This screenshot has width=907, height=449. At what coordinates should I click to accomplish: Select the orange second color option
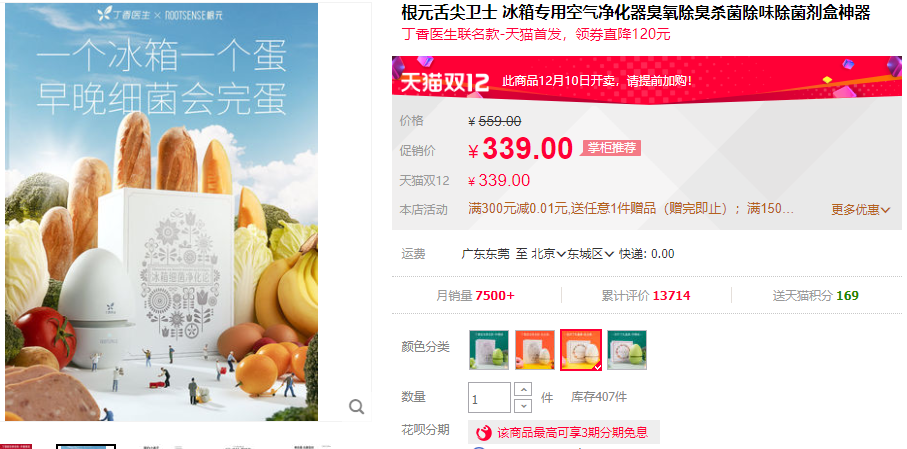click(x=535, y=349)
